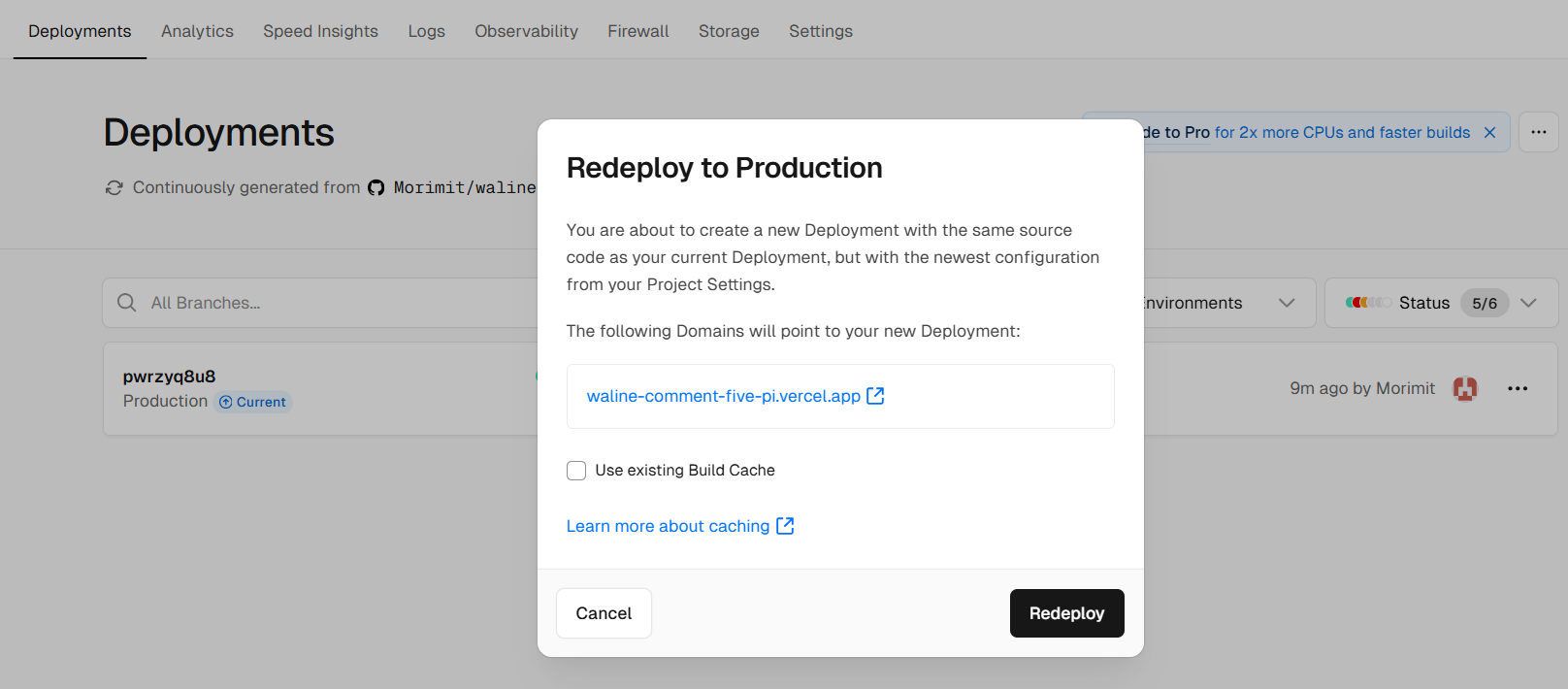Image resolution: width=1568 pixels, height=689 pixels.
Task: Click the Status color indicator dots
Action: pos(1368,303)
